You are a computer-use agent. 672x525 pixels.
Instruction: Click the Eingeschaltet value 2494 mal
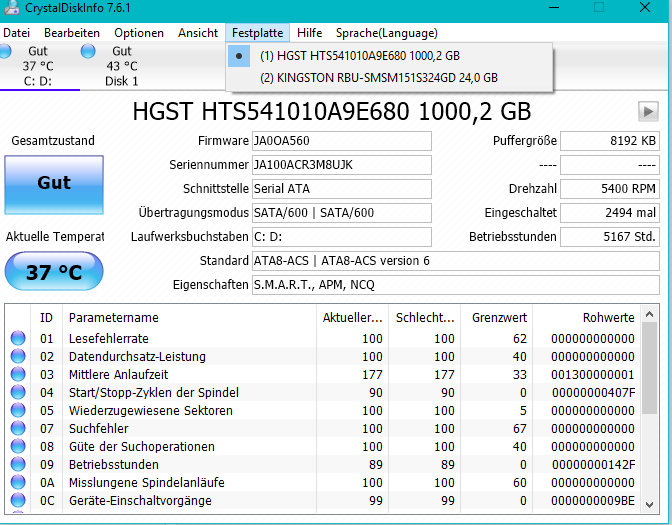(610, 213)
